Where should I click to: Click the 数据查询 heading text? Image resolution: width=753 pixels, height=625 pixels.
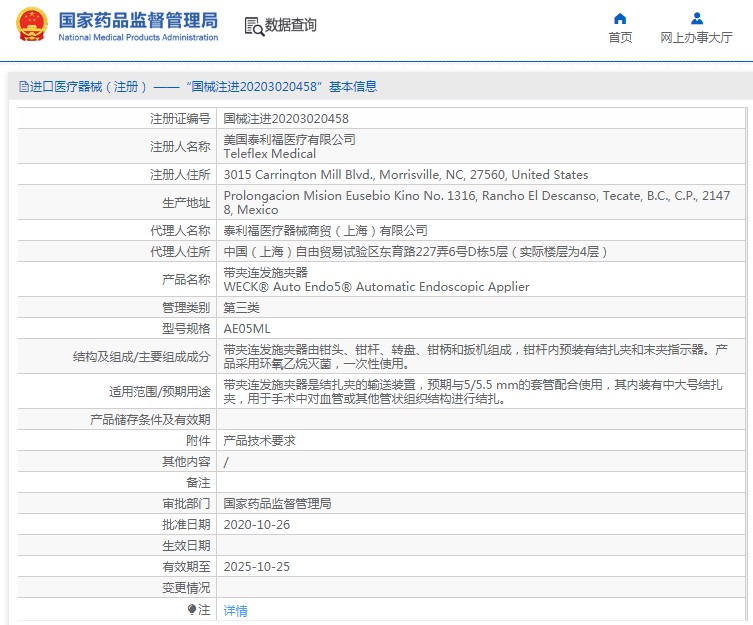coord(291,25)
